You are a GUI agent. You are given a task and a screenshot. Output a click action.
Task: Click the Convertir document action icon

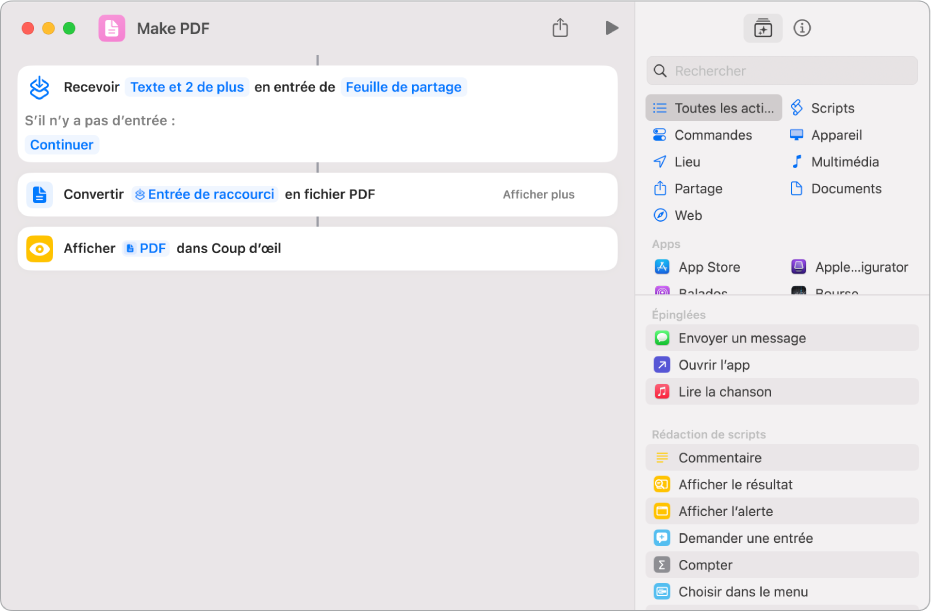pyautogui.click(x=40, y=195)
